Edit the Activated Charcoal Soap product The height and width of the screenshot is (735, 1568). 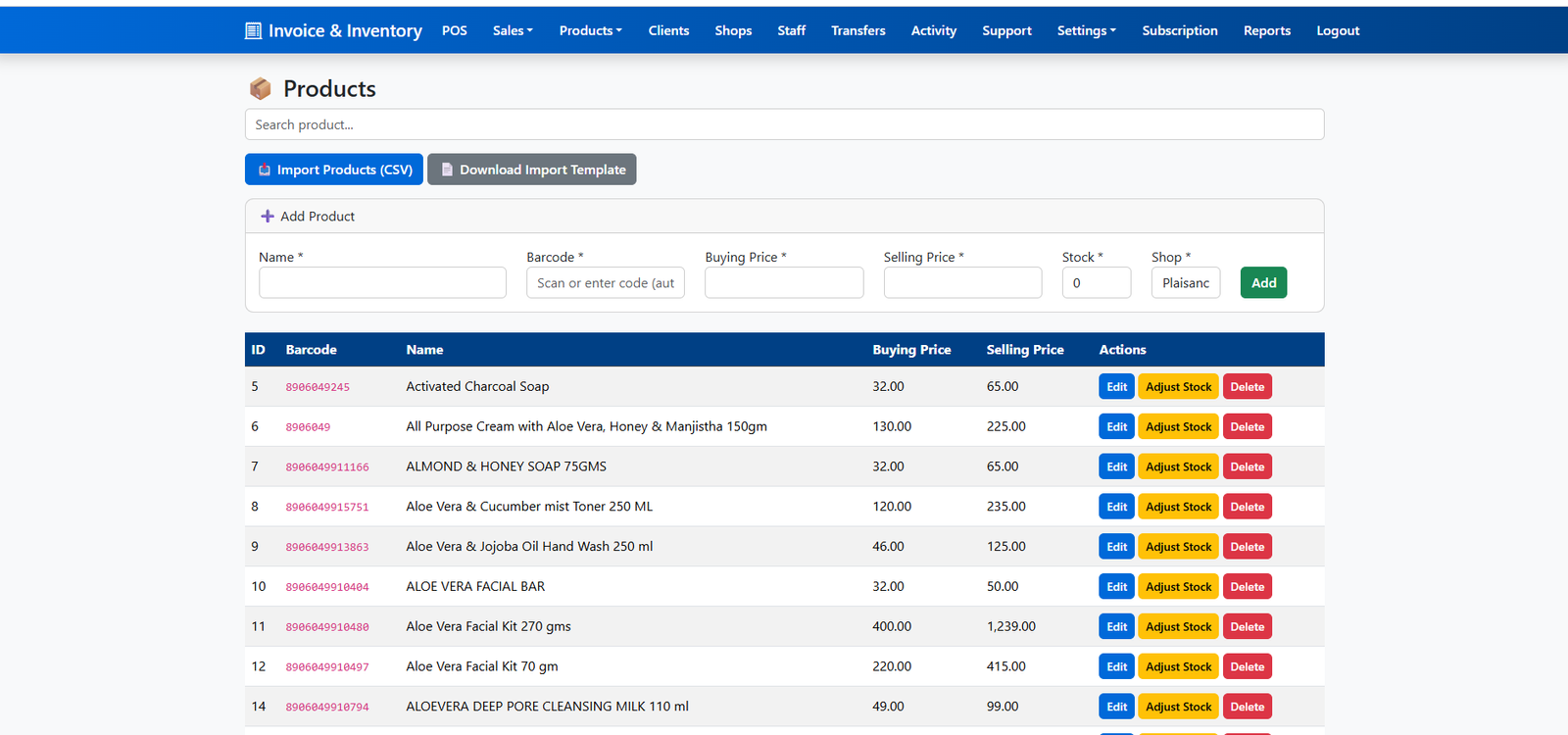tap(1116, 387)
